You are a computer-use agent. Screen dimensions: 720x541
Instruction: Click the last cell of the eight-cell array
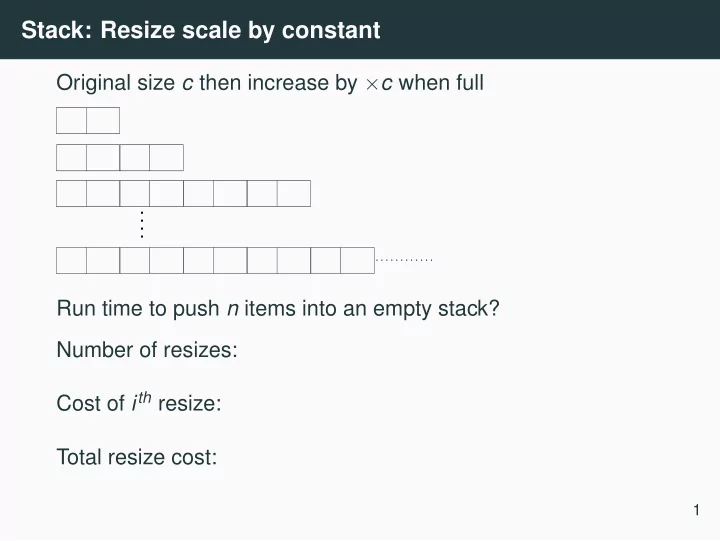[x=294, y=193]
